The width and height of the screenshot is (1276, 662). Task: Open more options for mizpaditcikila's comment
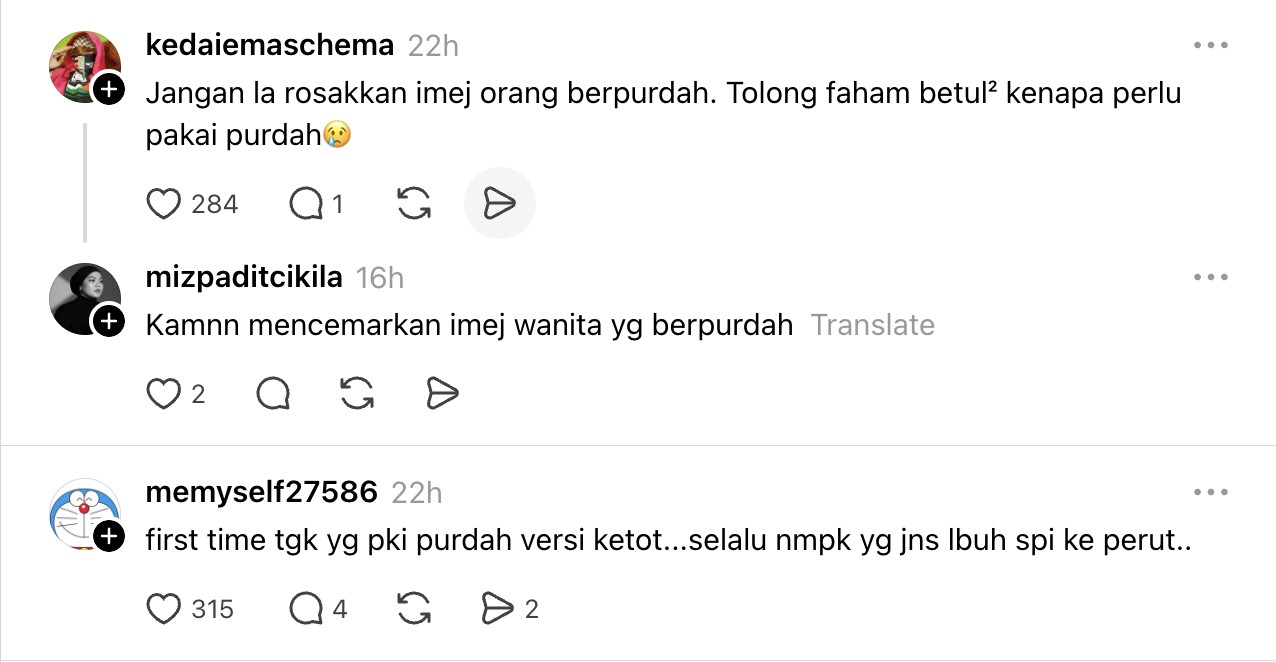click(1210, 278)
